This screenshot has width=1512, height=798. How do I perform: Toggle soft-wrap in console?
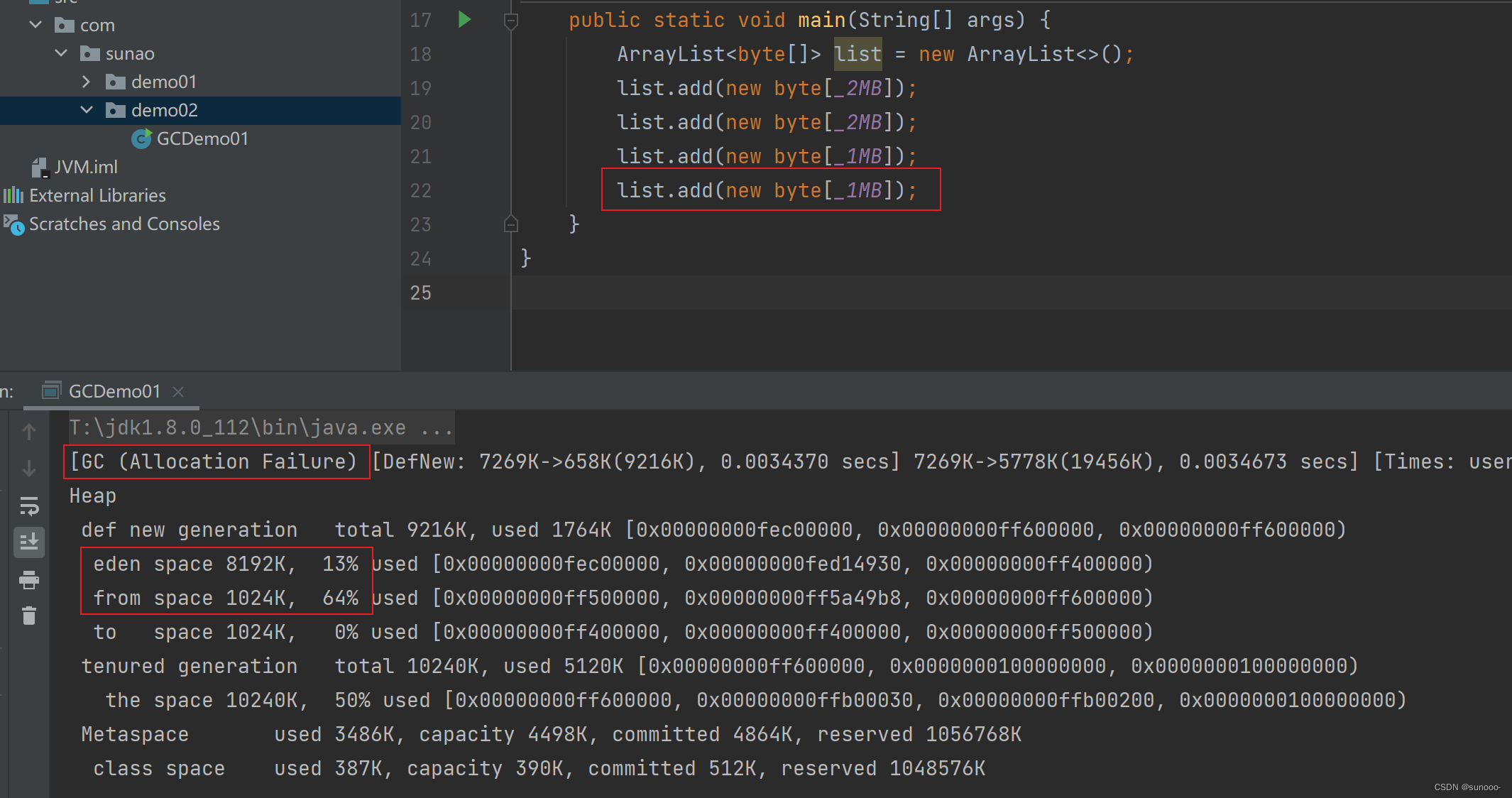point(29,505)
